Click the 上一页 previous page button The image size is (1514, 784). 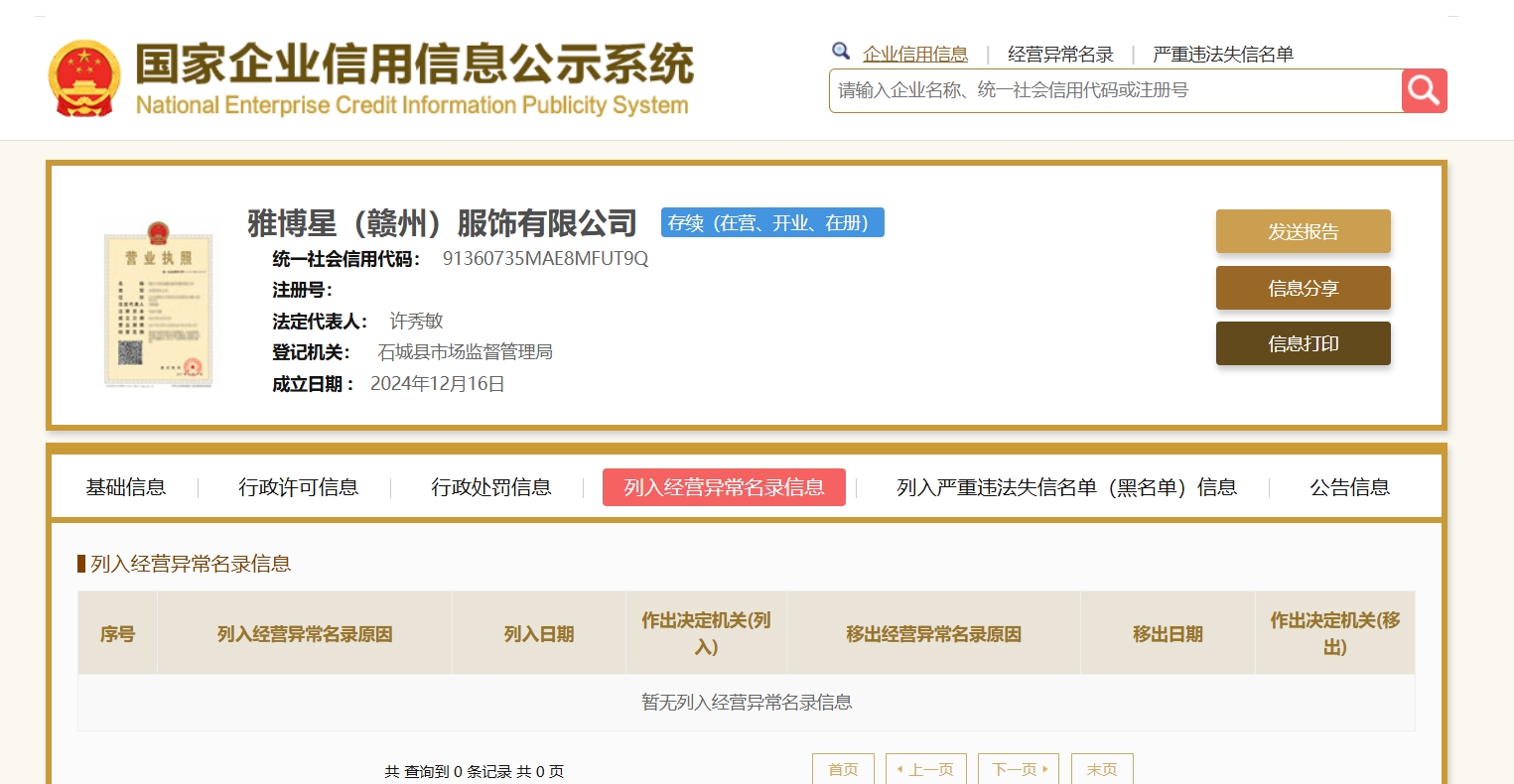pos(925,769)
